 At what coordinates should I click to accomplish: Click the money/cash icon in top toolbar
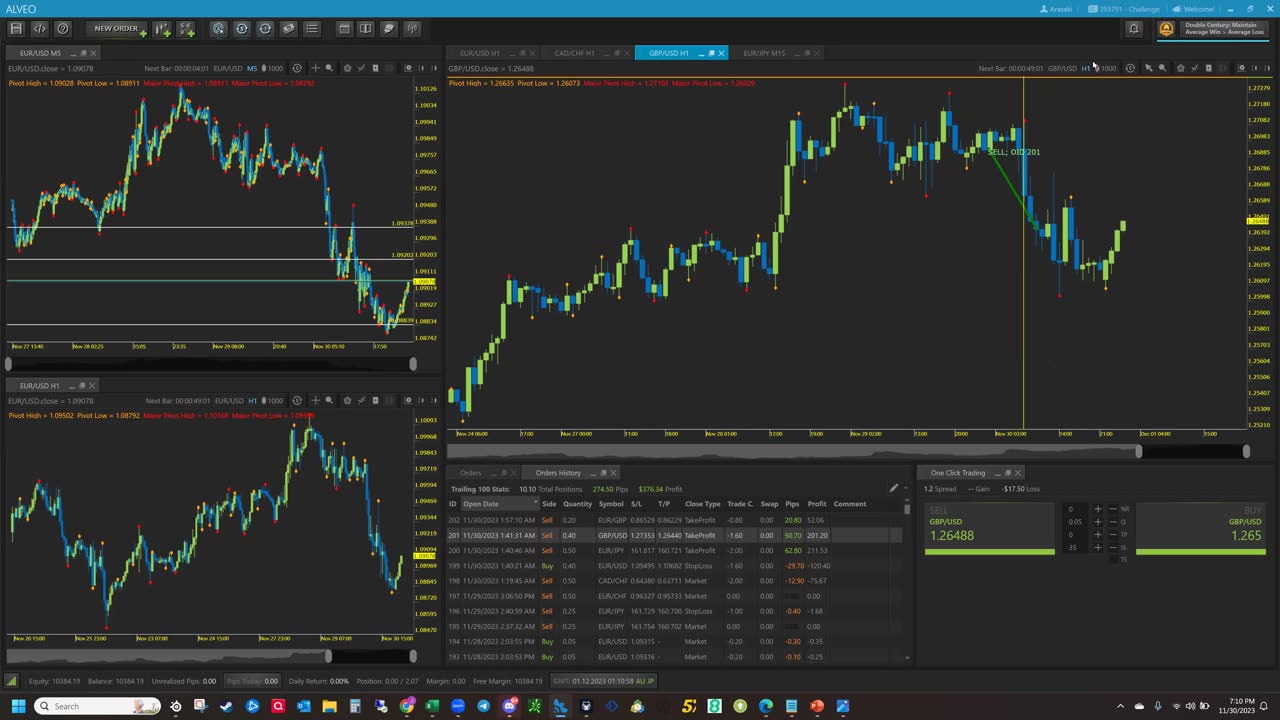coord(288,29)
